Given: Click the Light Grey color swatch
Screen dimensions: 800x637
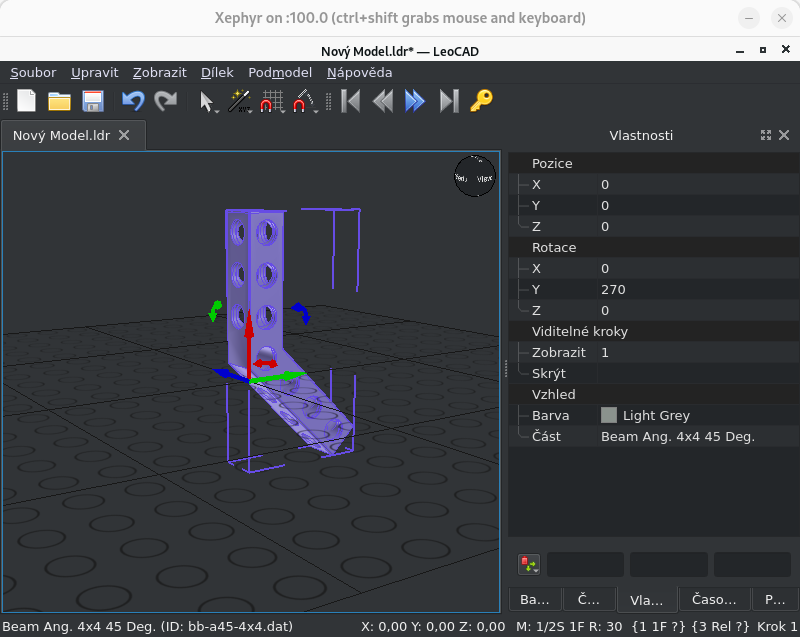Looking at the screenshot, I should point(609,415).
